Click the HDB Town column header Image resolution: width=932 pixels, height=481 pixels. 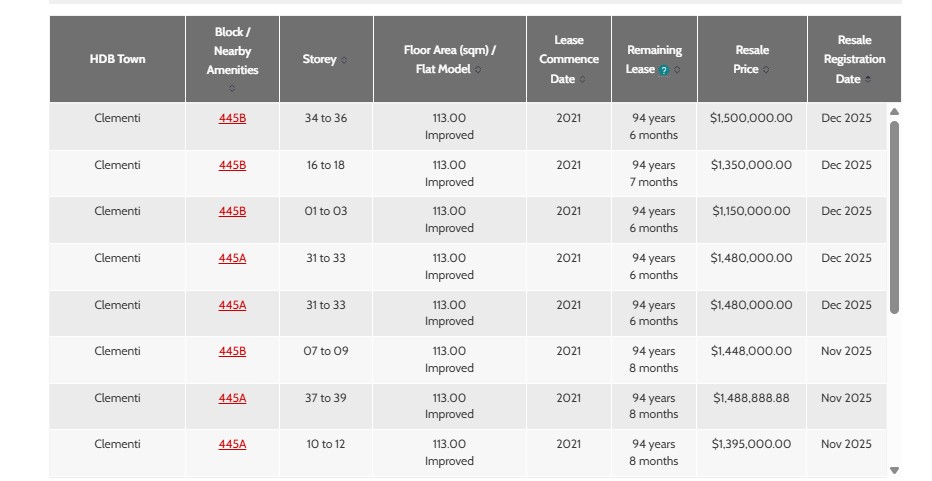point(117,59)
